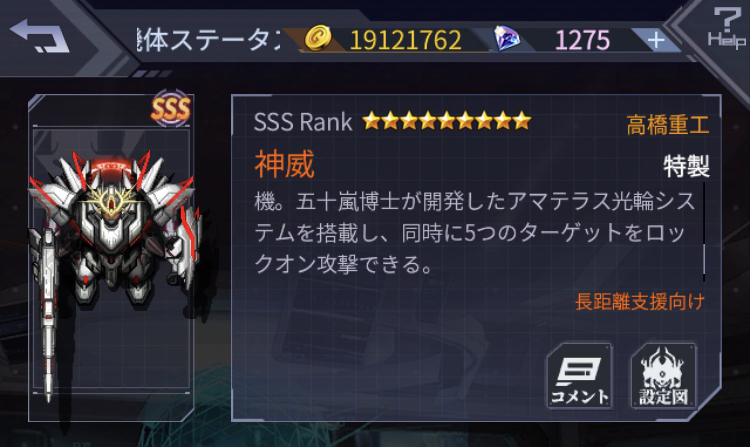Tap the 1275 diamond balance
This screenshot has height=447, width=750.
point(582,40)
